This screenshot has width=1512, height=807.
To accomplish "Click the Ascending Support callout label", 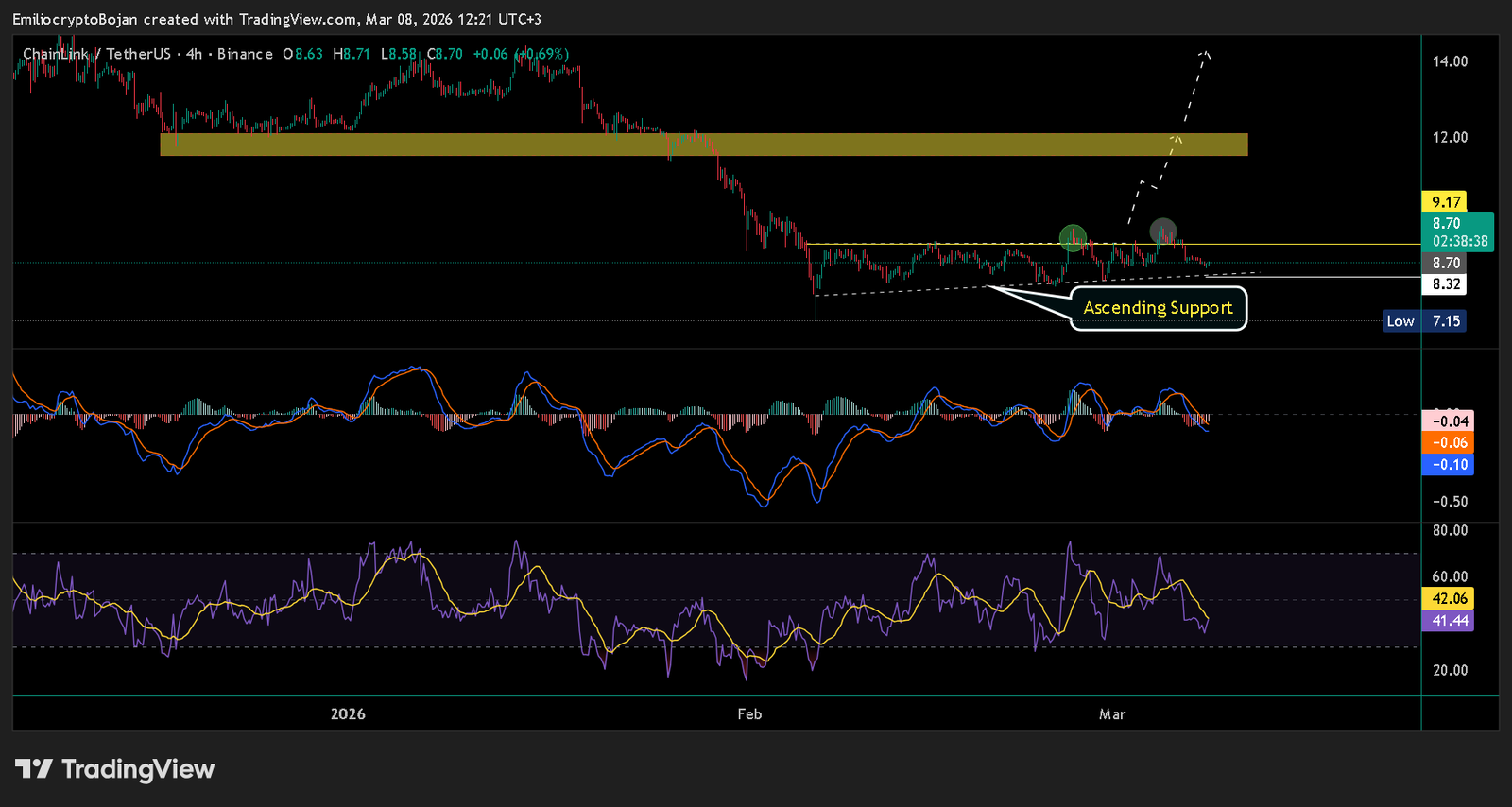I will click(1158, 308).
